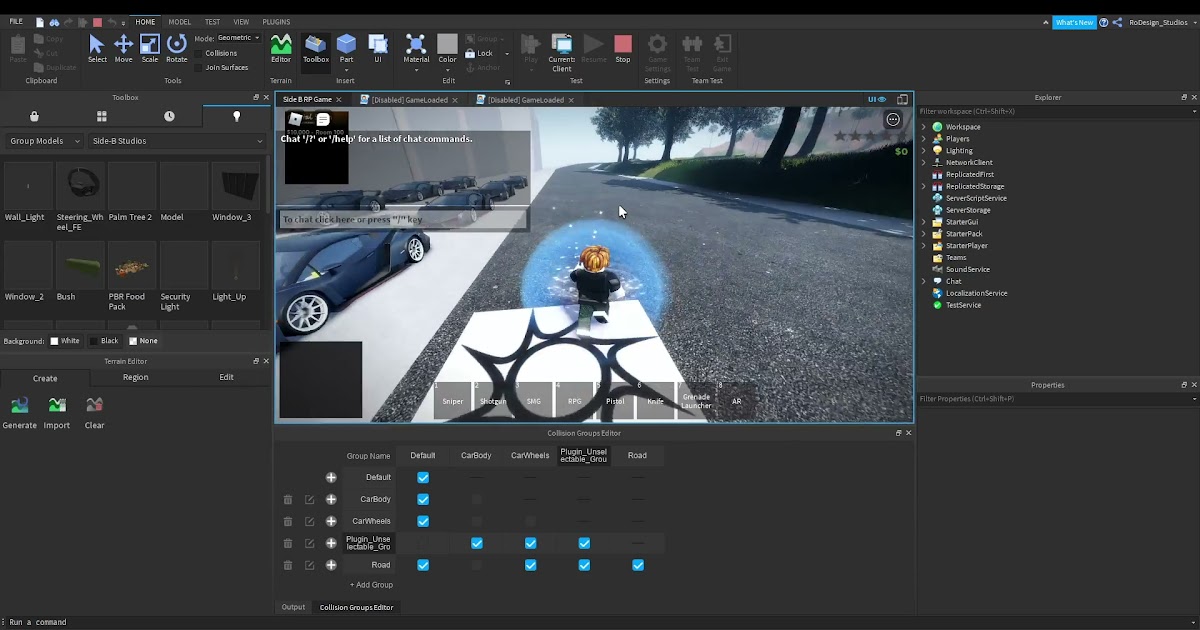Insert a Part using the Part icon
The height and width of the screenshot is (630, 1200).
(x=346, y=45)
